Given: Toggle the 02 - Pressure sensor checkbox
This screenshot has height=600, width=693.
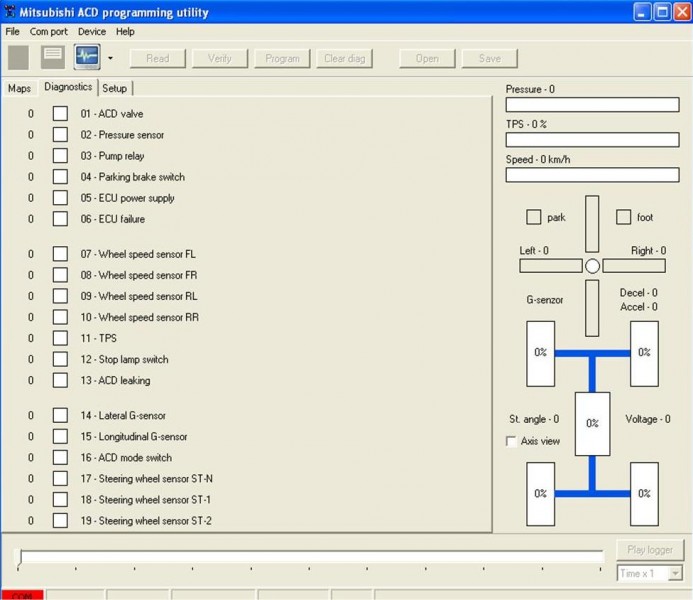Looking at the screenshot, I should (x=60, y=135).
